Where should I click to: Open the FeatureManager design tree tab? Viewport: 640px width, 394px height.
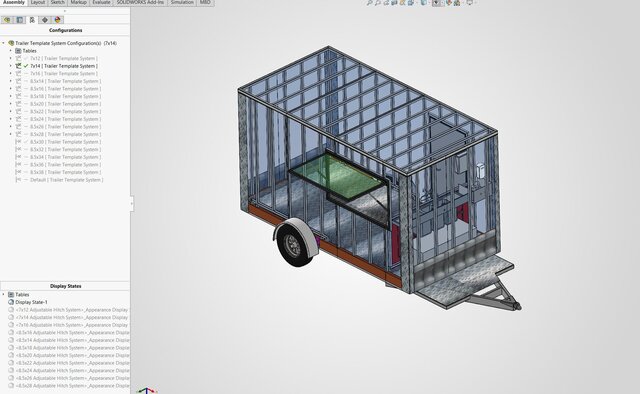pyautogui.click(x=7, y=20)
